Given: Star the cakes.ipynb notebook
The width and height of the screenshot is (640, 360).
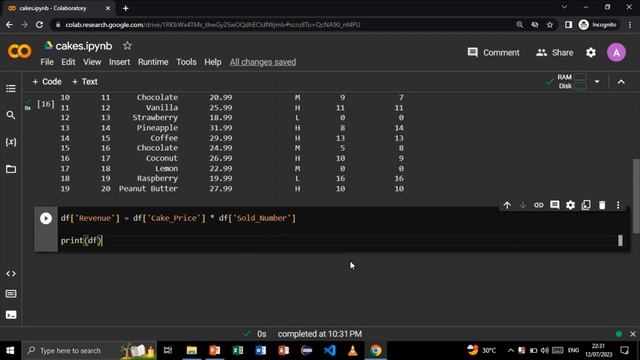Looking at the screenshot, I should click(127, 46).
